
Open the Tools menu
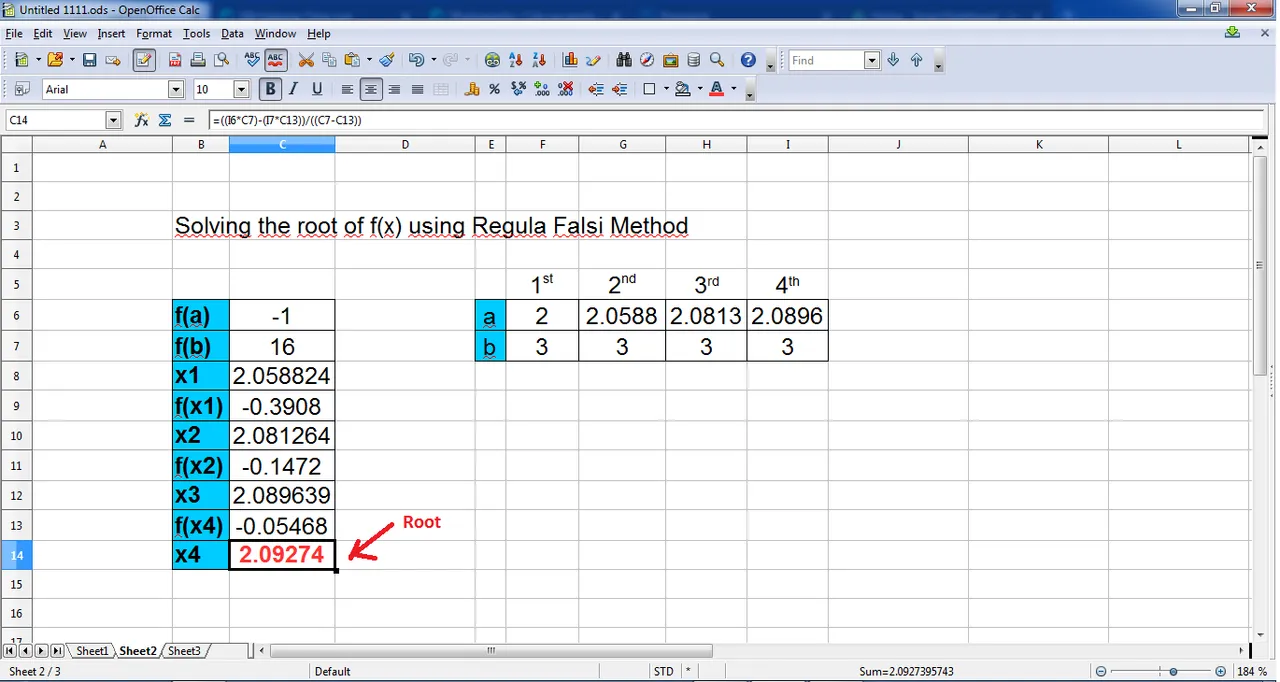(x=196, y=34)
